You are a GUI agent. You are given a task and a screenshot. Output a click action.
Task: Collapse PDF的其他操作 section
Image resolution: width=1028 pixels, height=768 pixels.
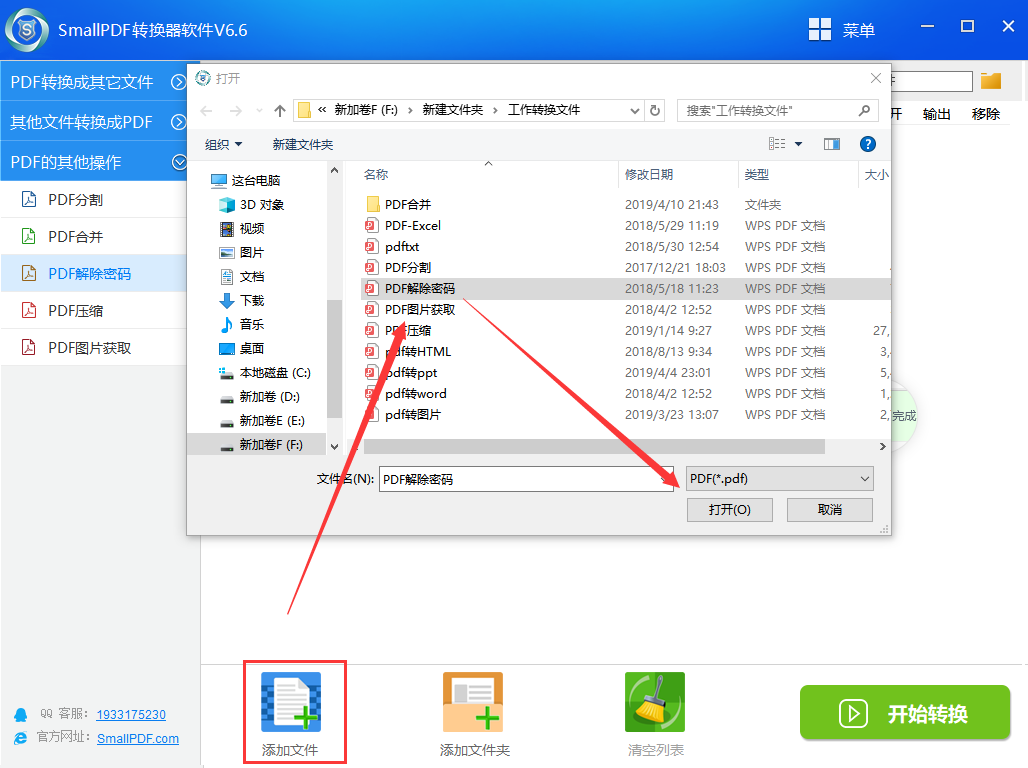click(x=94, y=162)
